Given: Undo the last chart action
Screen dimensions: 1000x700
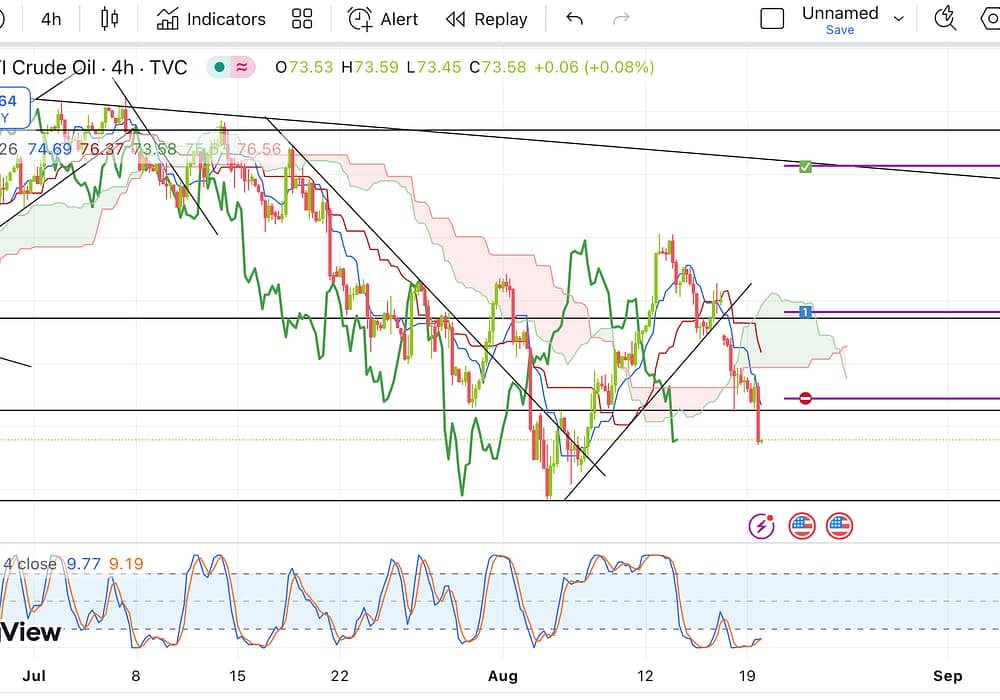Looking at the screenshot, I should (x=574, y=19).
